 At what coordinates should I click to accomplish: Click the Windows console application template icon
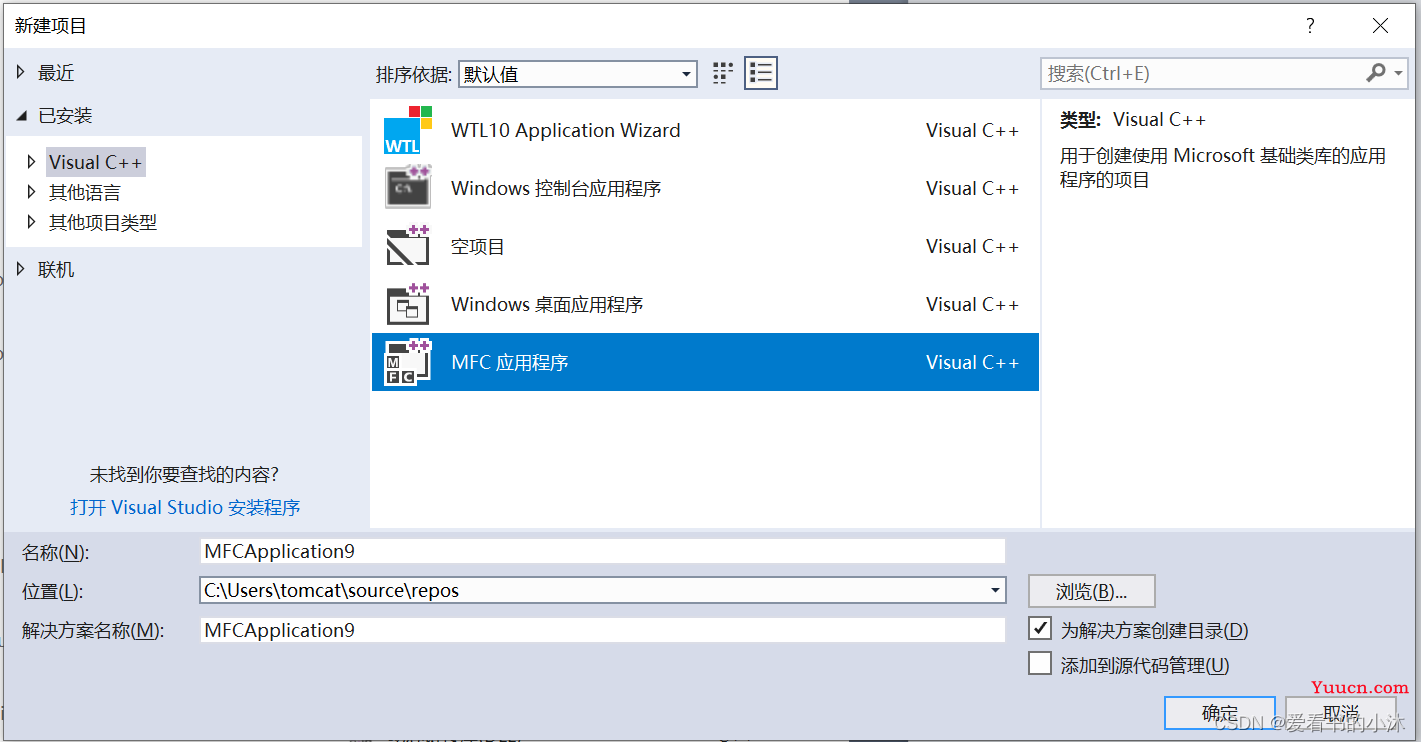(x=408, y=188)
